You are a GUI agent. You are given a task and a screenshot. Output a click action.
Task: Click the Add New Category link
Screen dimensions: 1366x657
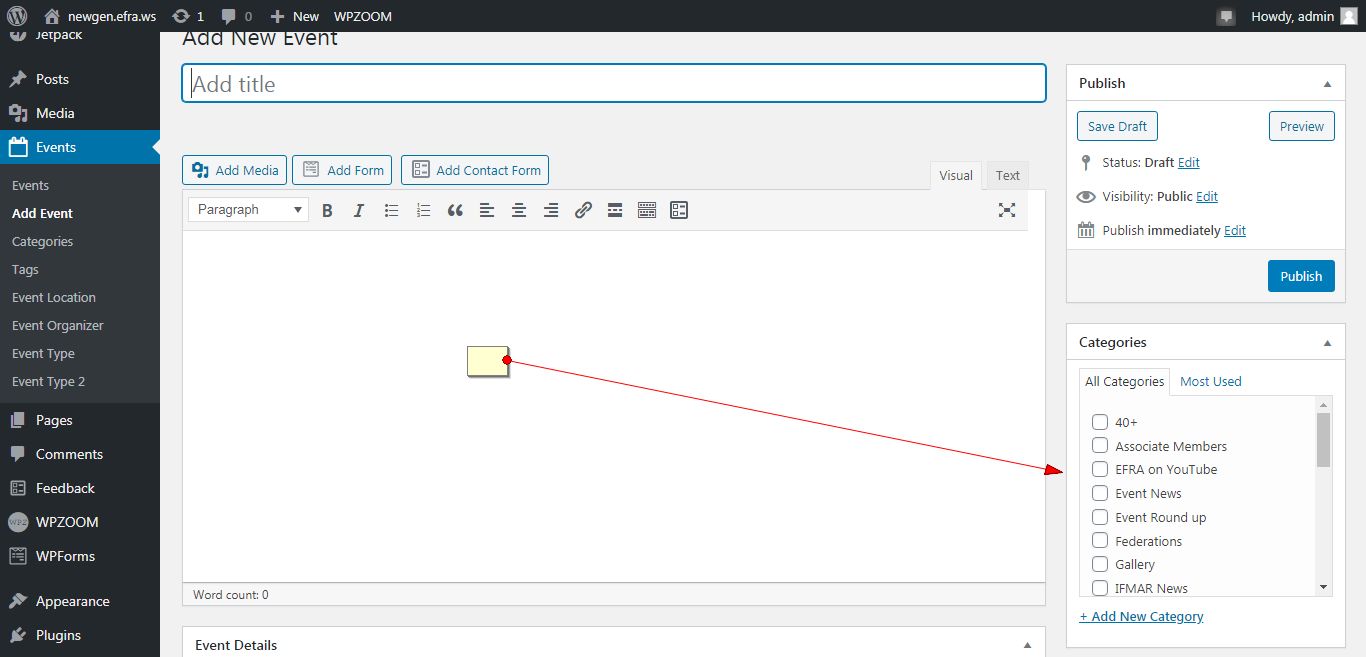click(1141, 617)
